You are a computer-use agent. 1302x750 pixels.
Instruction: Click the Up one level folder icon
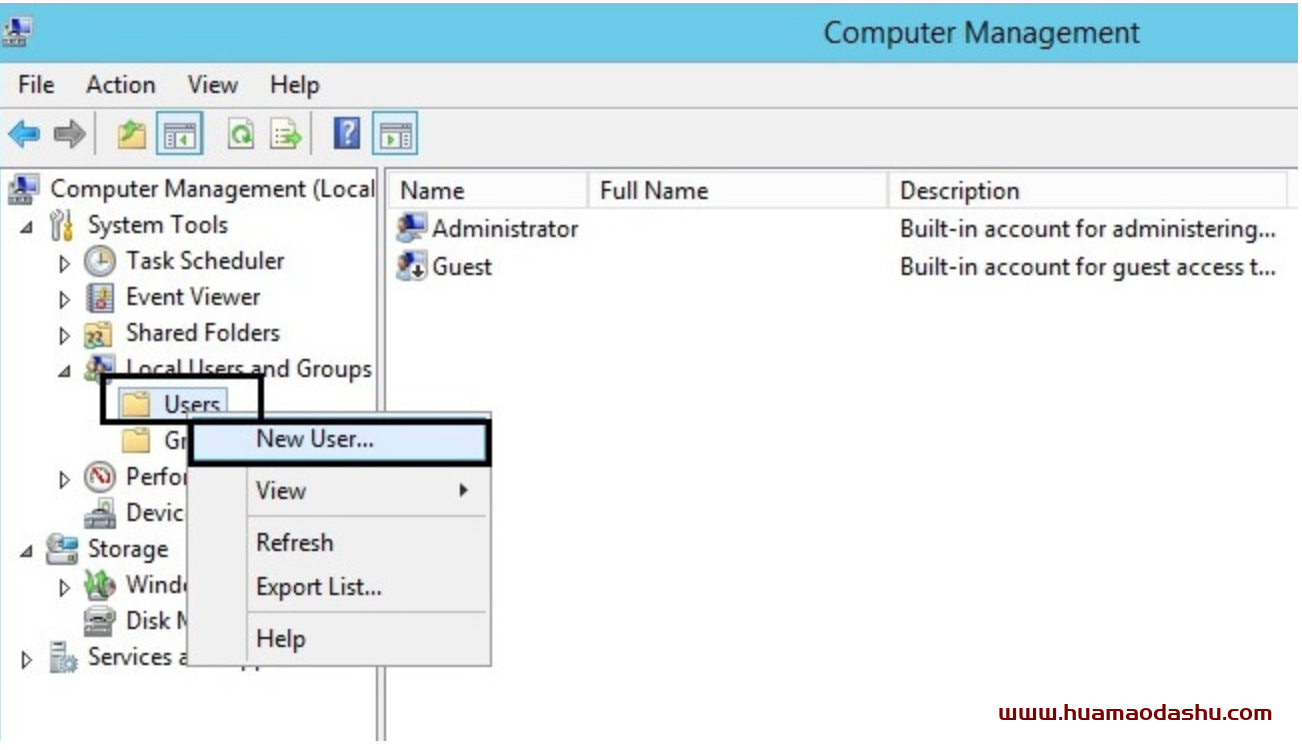click(131, 134)
